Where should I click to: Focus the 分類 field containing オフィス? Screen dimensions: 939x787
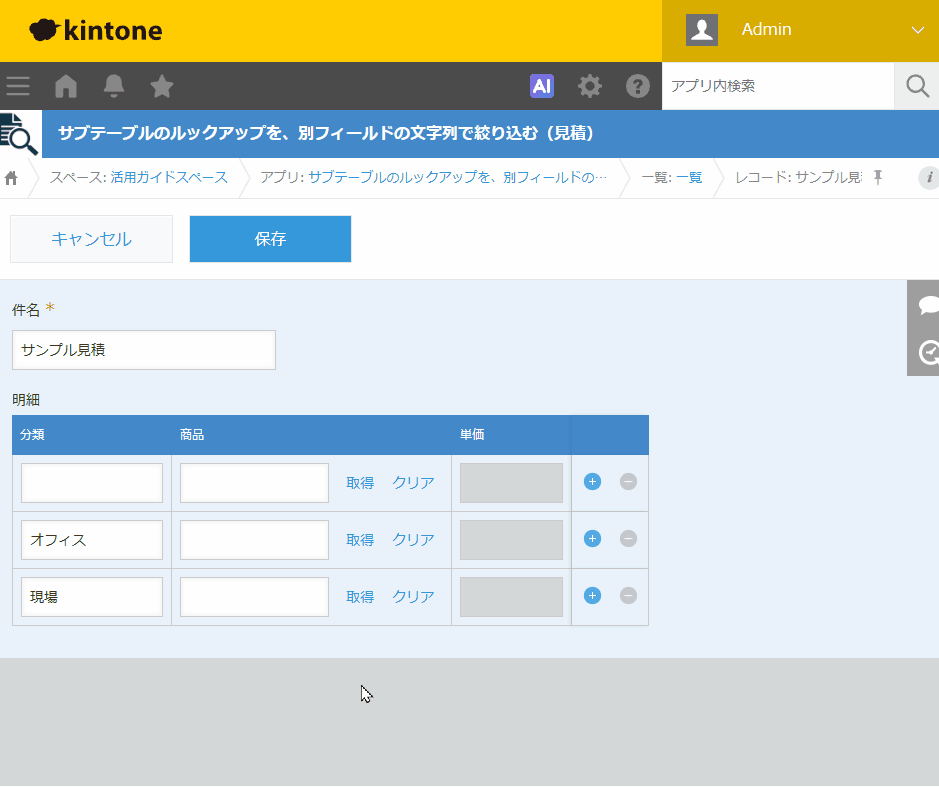point(92,540)
